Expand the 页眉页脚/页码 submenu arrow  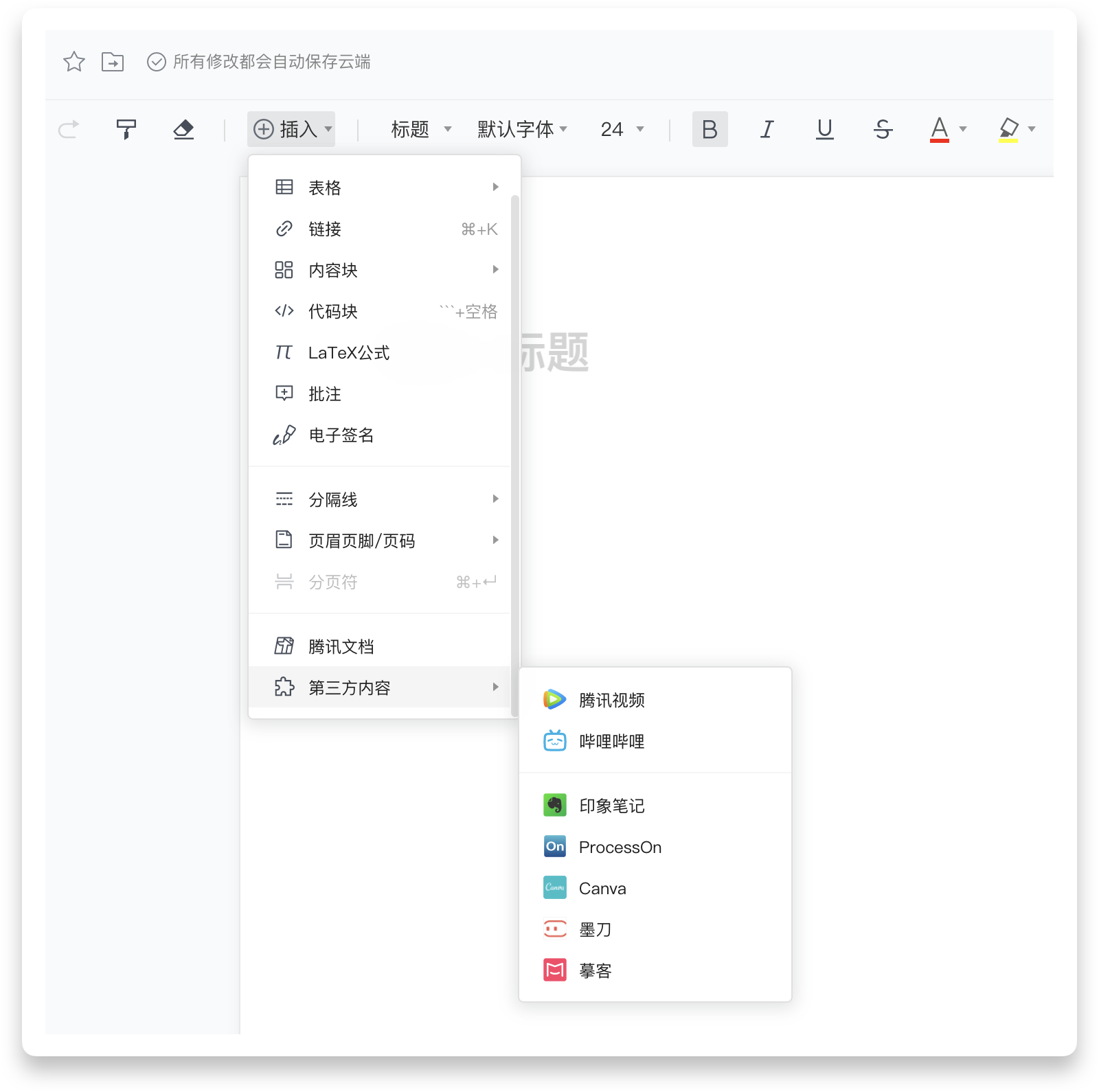click(495, 541)
